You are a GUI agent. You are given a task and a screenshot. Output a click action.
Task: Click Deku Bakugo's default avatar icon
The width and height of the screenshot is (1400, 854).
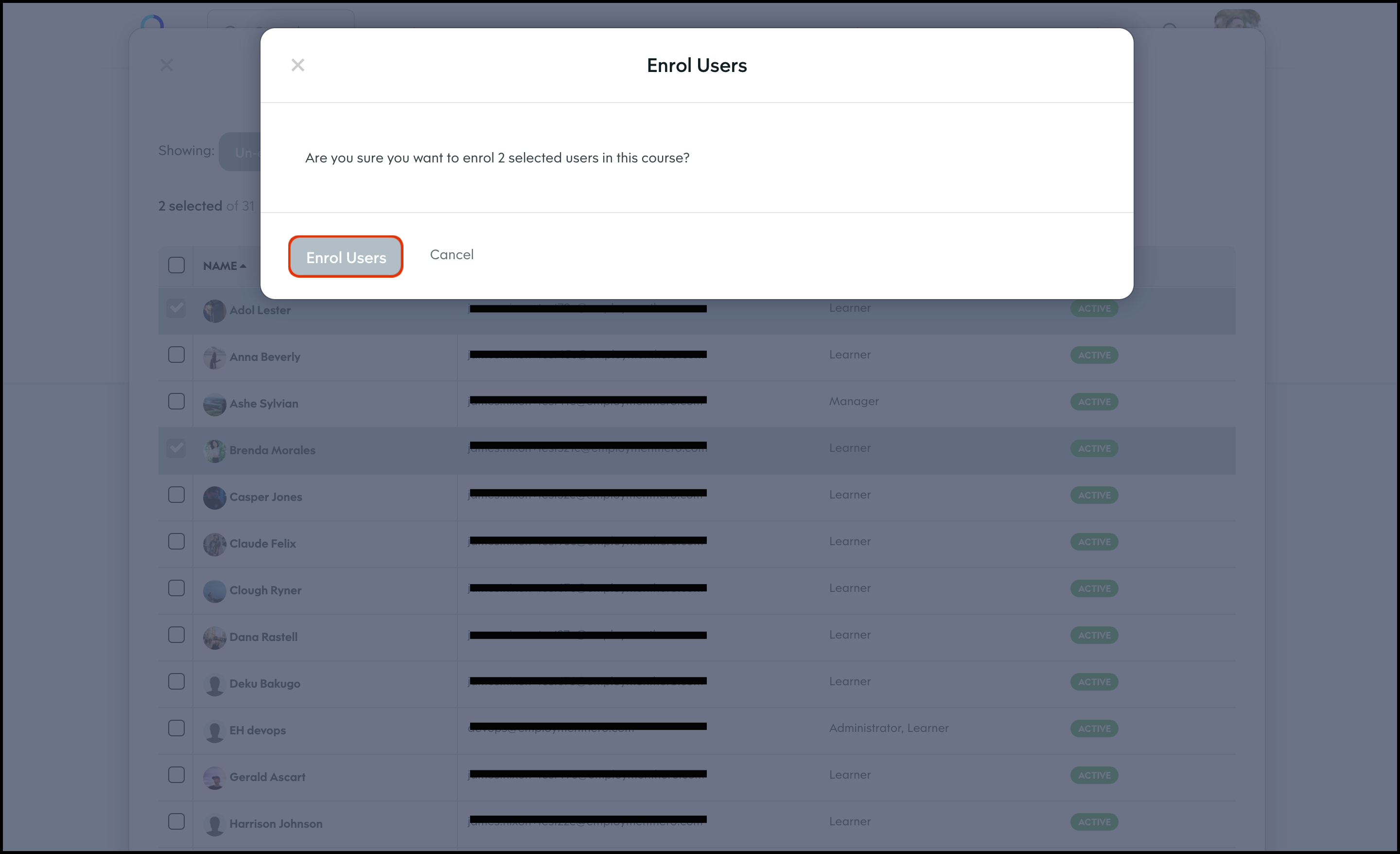[214, 684]
